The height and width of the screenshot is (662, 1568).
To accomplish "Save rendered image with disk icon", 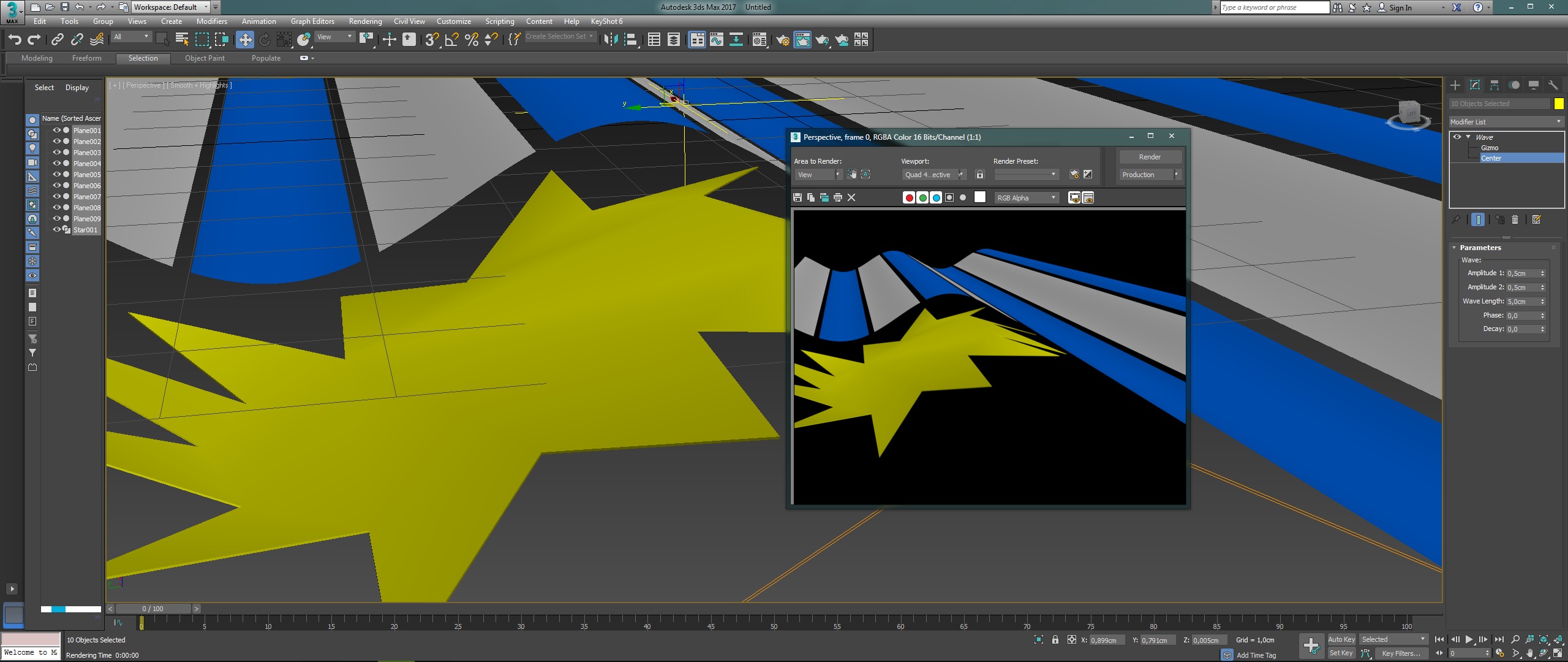I will 797,197.
